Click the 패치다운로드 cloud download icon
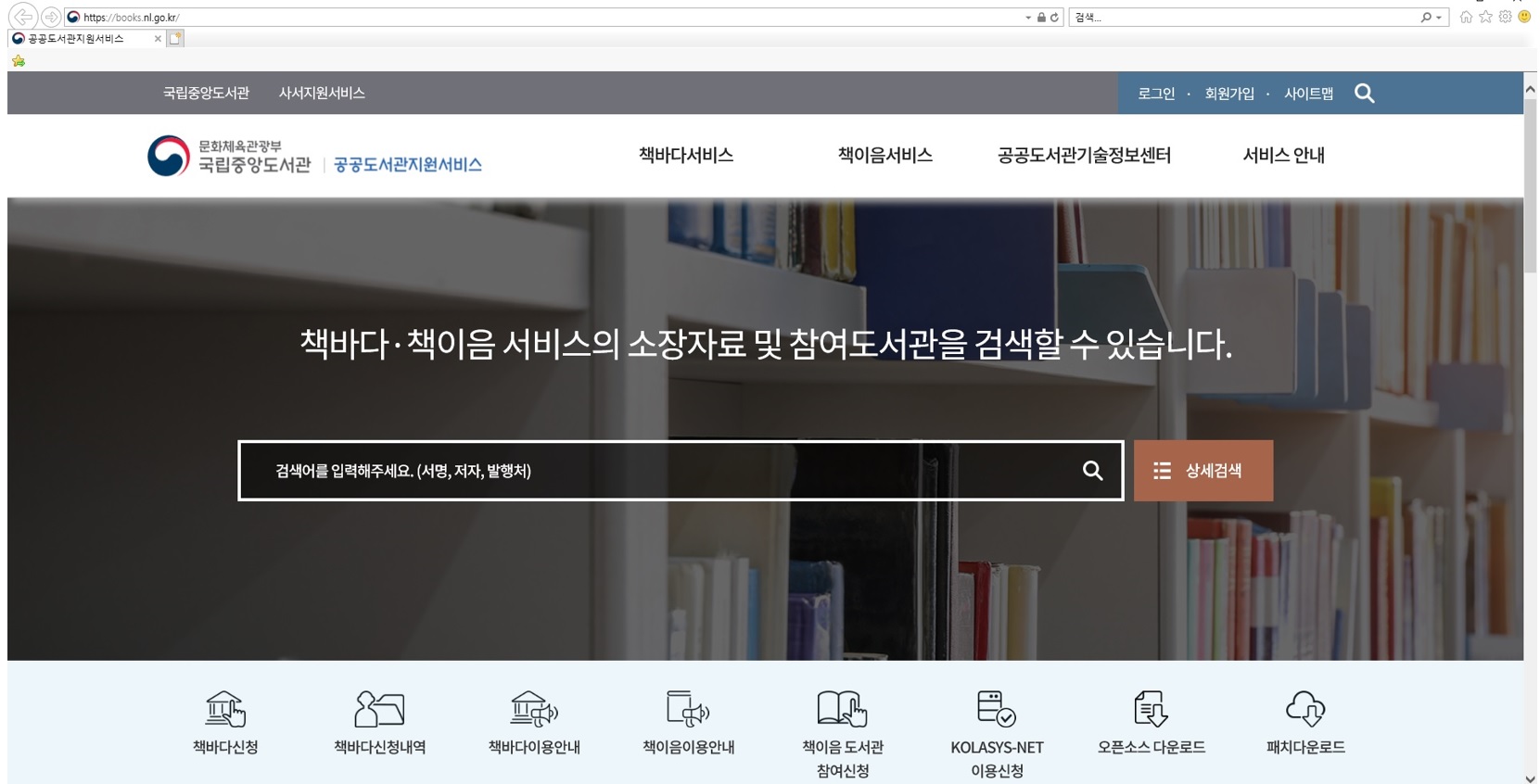Screen dimensions: 1540x784 [x=1305, y=709]
